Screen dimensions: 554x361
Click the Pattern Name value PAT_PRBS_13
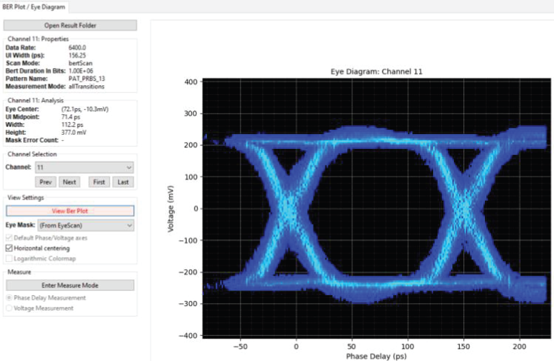87,79
